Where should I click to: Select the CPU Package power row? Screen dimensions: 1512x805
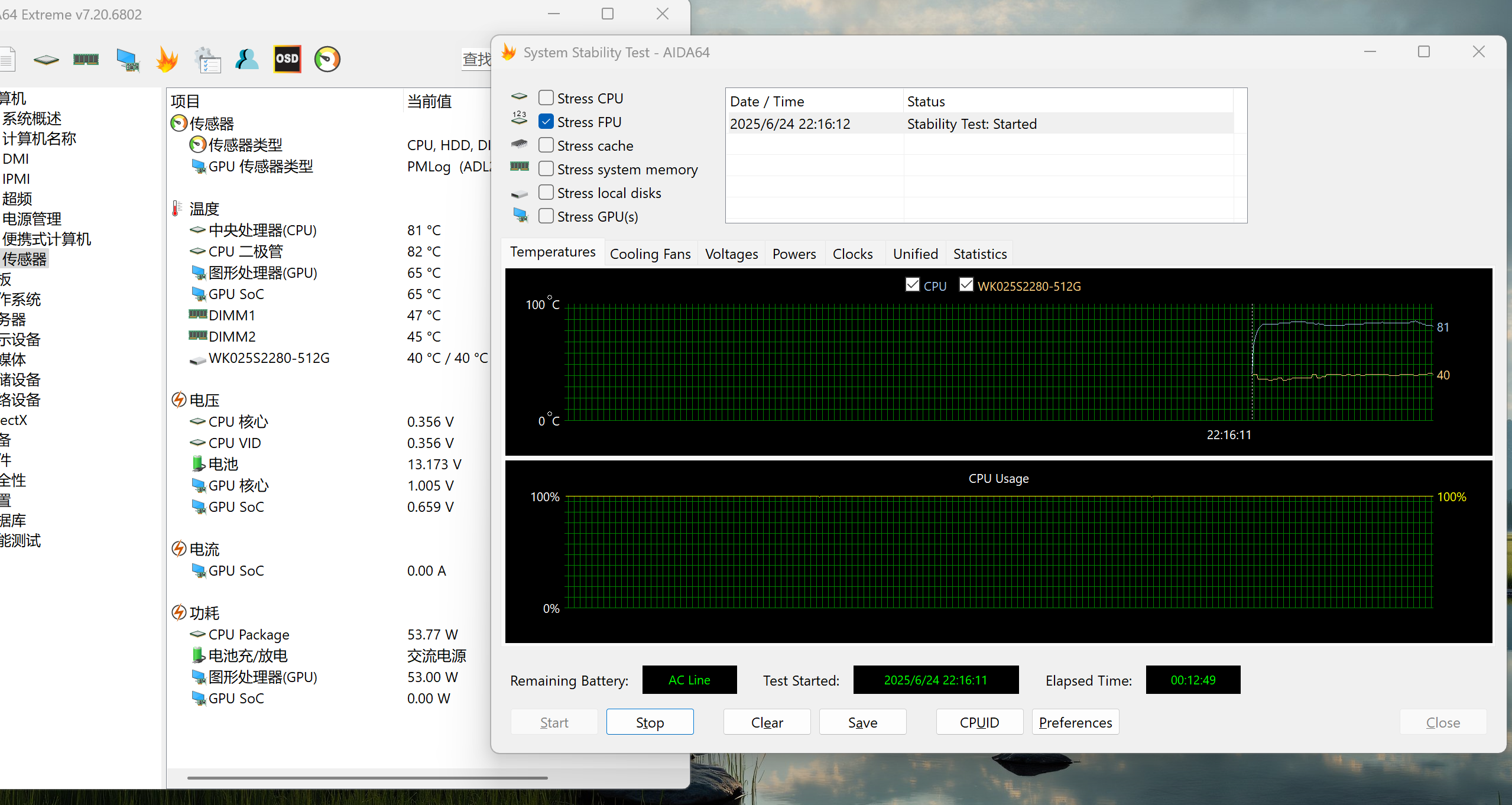tap(328, 634)
